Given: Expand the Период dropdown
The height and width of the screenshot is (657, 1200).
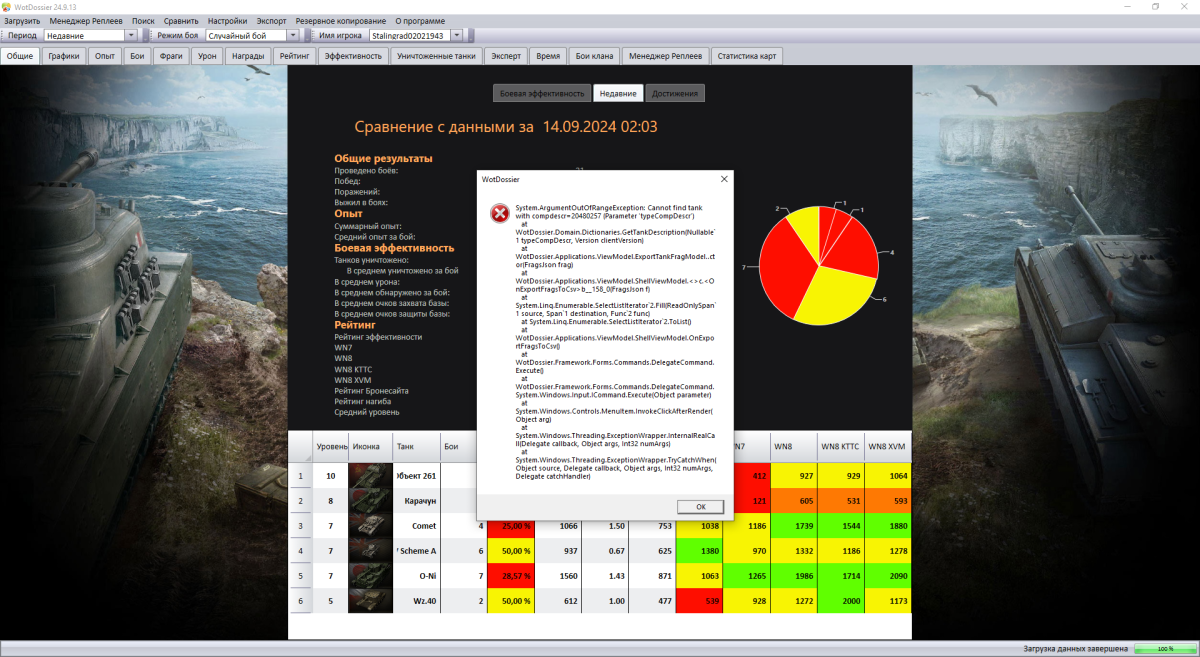Looking at the screenshot, I should click(131, 35).
